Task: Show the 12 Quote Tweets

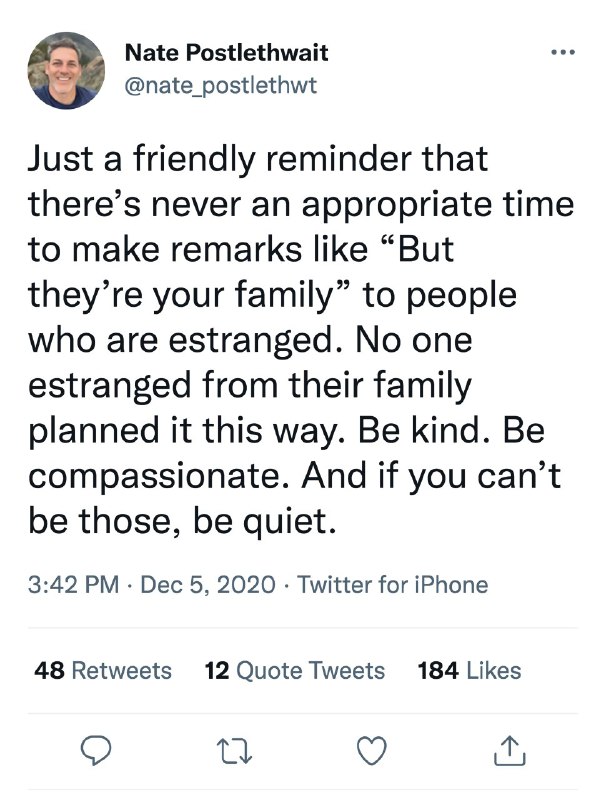Action: (294, 670)
